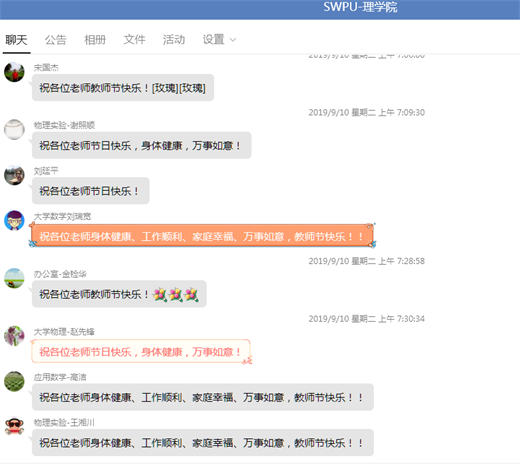Image resolution: width=520 pixels, height=469 pixels.
Task: Click sender name 办公室-金检华
Action: pos(60,274)
